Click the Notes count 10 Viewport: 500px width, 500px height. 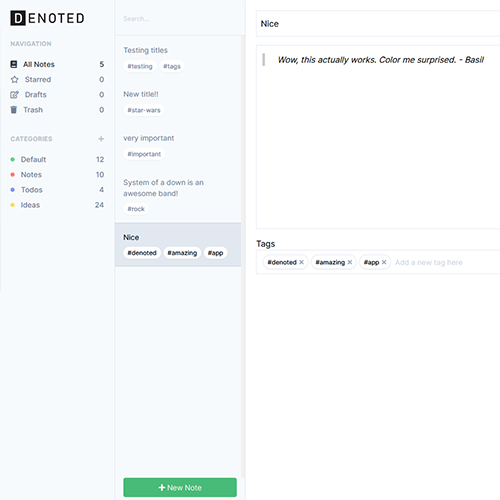(100, 175)
